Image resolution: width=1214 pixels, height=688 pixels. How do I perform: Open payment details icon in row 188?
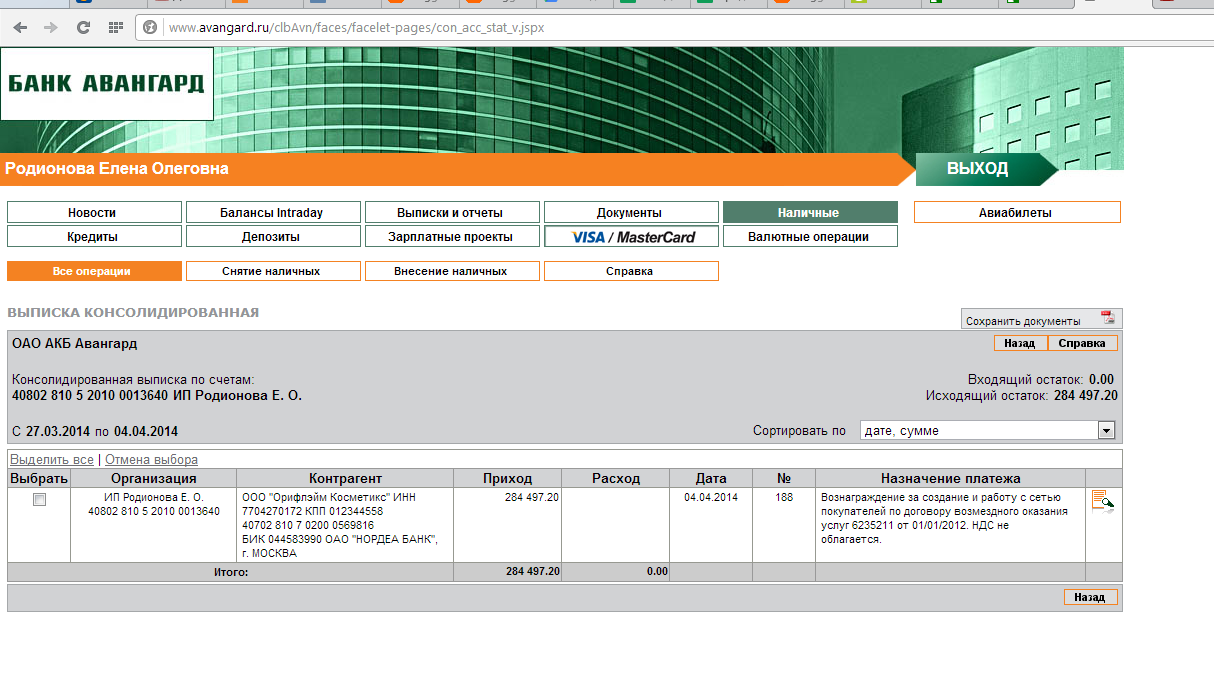click(1102, 501)
